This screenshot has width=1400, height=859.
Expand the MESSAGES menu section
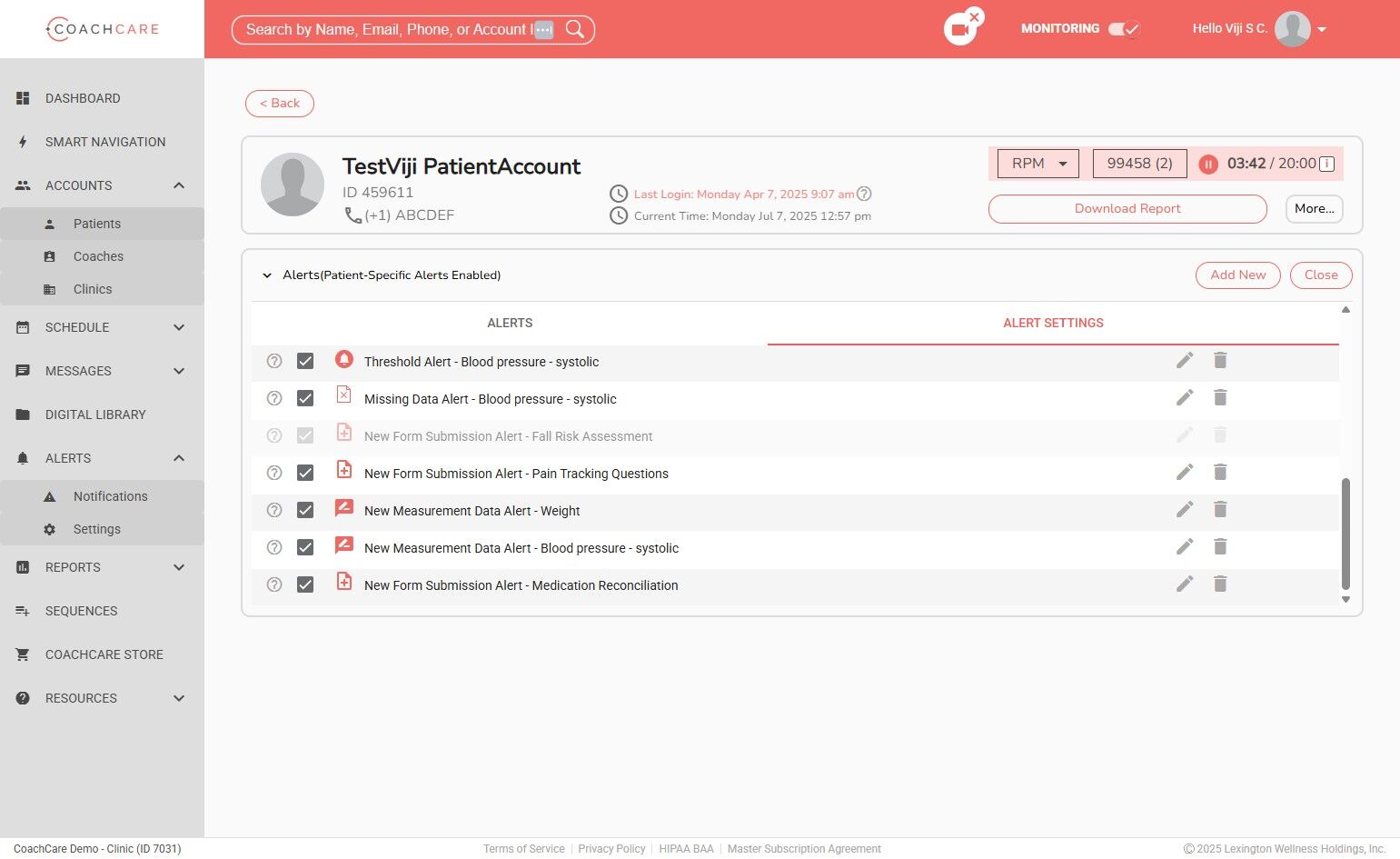click(x=179, y=371)
